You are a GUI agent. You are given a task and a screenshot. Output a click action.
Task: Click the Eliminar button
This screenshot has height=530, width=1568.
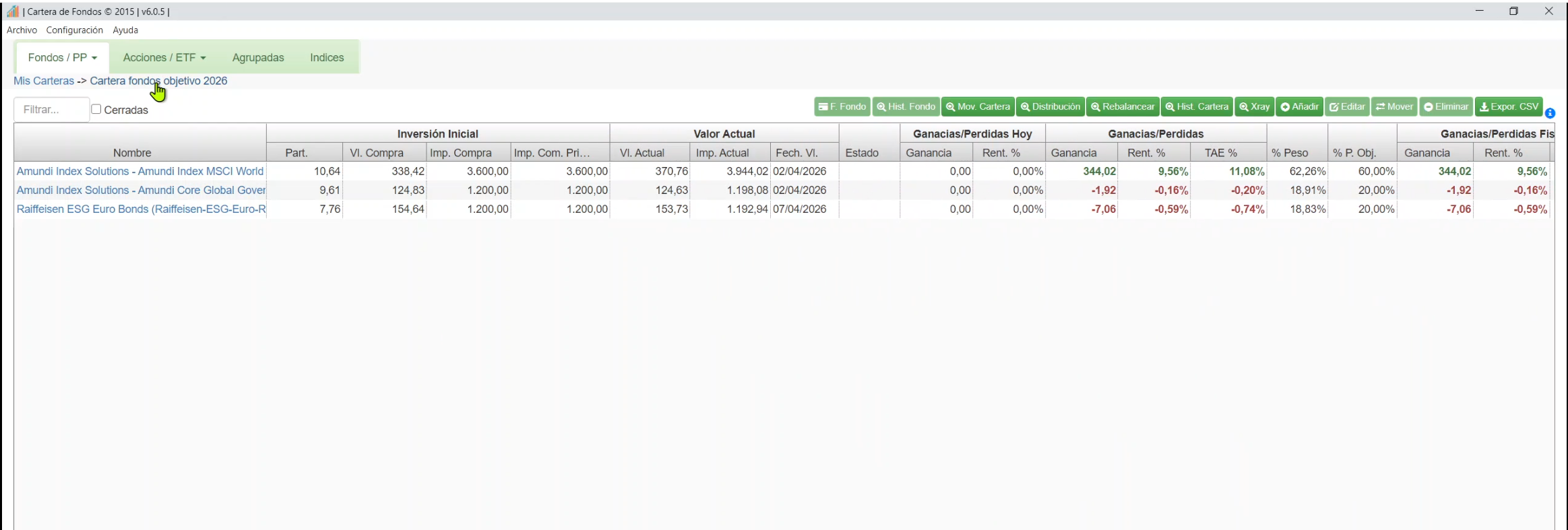(x=1446, y=107)
